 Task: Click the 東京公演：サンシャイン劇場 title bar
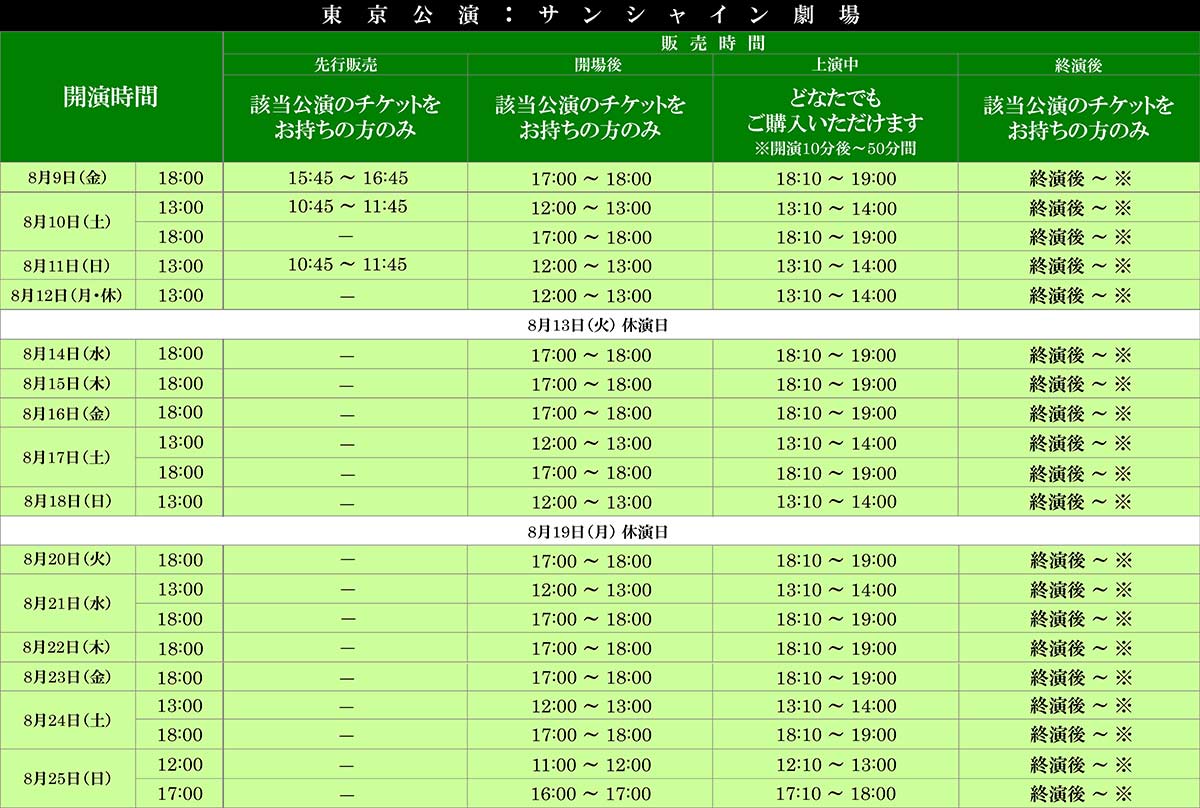[x=600, y=15]
